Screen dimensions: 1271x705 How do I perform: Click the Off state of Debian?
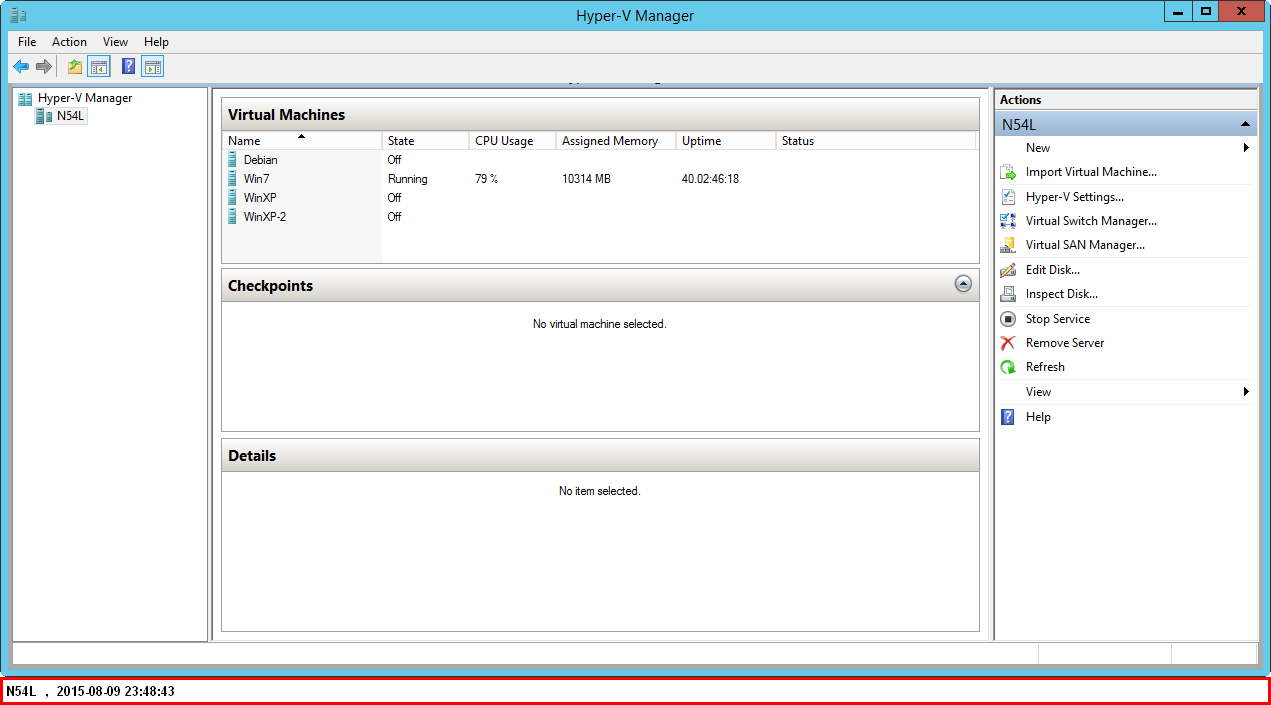394,160
